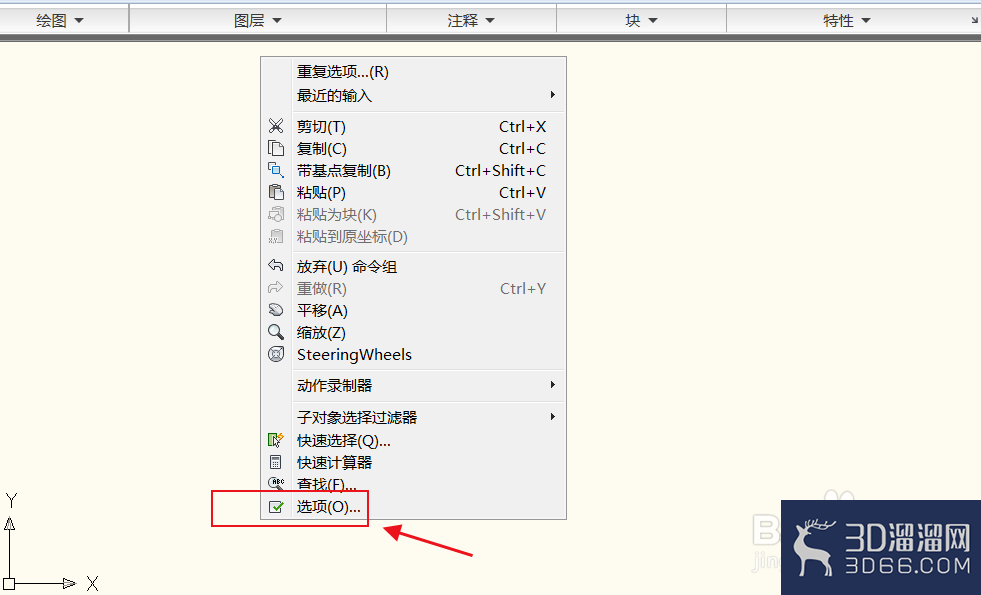Screen dimensions: 981x595
Task: Click the Find ABC magnifier icon
Action: [276, 484]
